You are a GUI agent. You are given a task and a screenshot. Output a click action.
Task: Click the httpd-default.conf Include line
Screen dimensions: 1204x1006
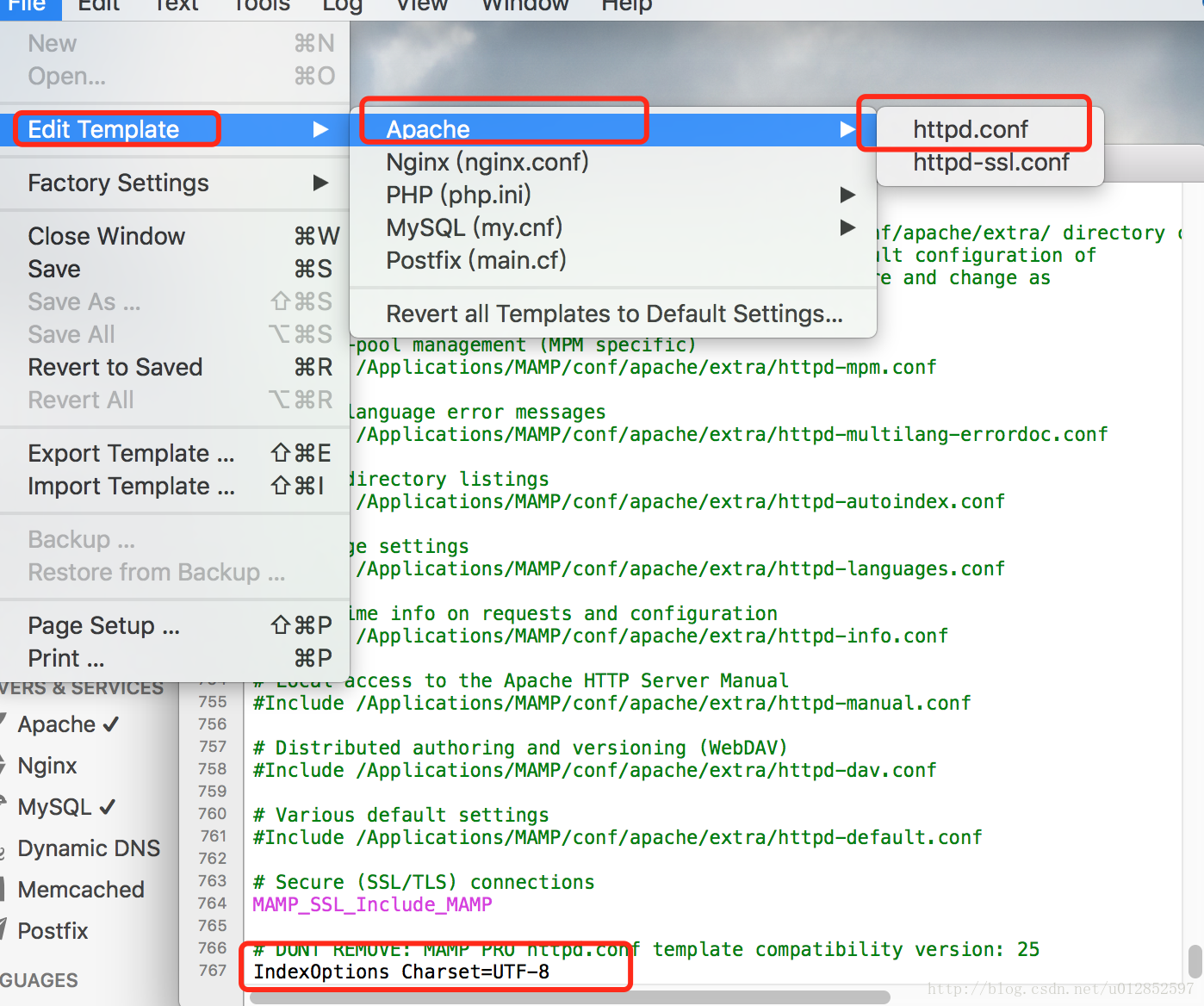tap(617, 837)
